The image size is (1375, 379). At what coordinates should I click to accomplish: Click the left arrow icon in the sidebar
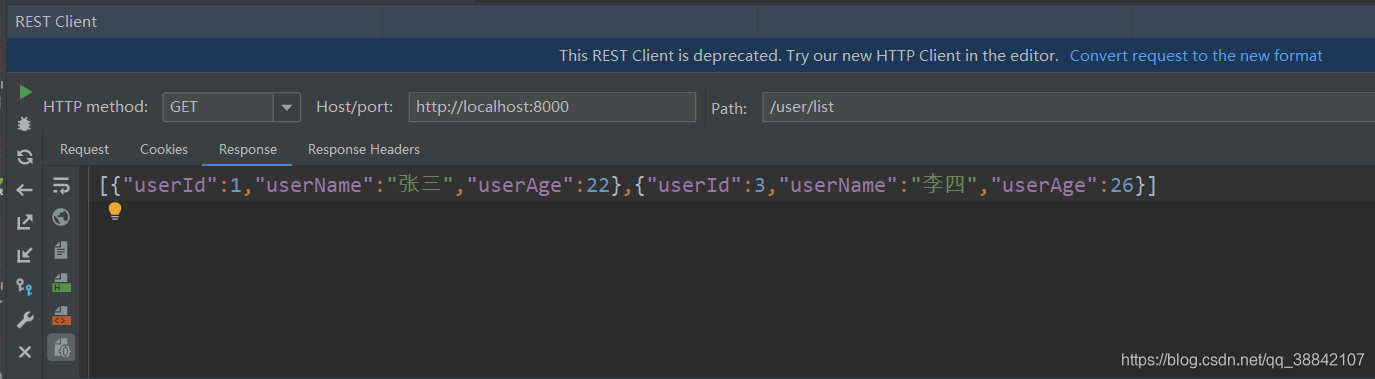click(x=25, y=190)
